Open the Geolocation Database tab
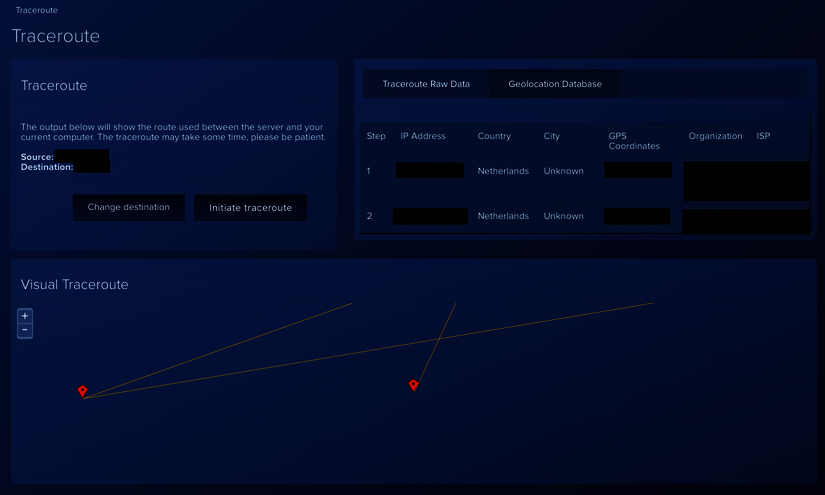Image resolution: width=825 pixels, height=495 pixels. pyautogui.click(x=555, y=84)
